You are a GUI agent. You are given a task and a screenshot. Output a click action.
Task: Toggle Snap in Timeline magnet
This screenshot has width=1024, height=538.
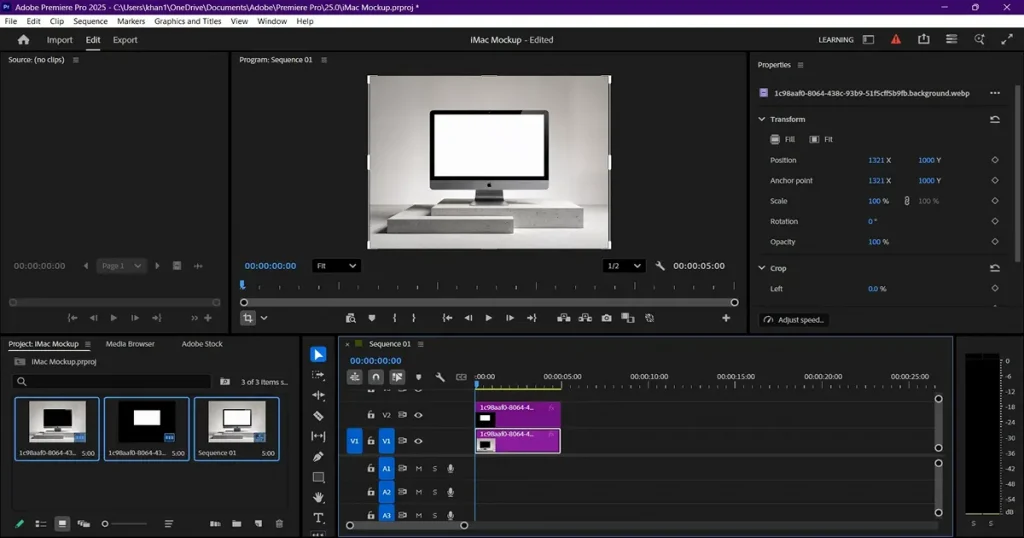click(x=376, y=377)
